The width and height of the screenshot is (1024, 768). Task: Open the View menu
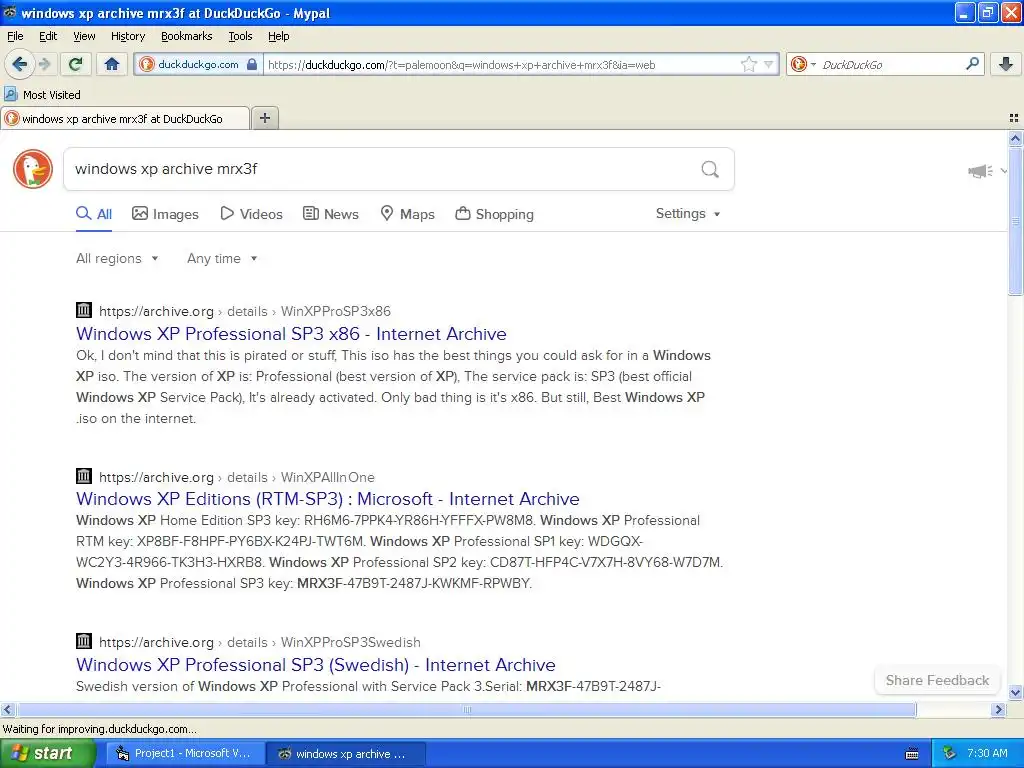[x=84, y=36]
